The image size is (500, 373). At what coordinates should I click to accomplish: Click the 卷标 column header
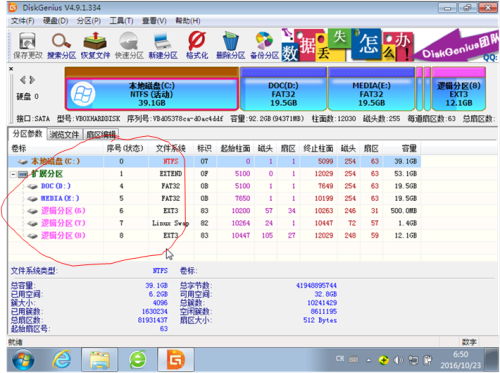tap(56, 148)
